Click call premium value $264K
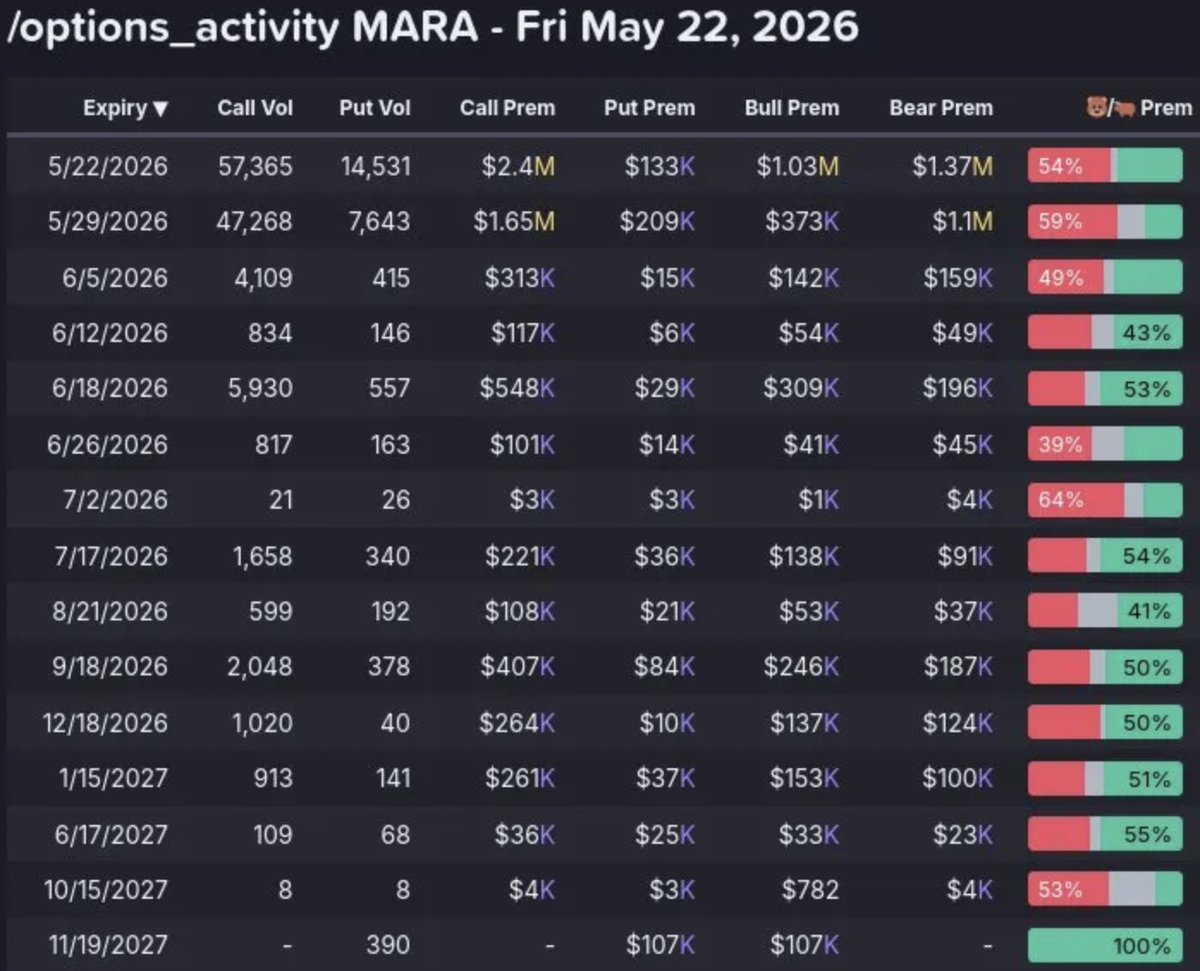 pos(518,722)
